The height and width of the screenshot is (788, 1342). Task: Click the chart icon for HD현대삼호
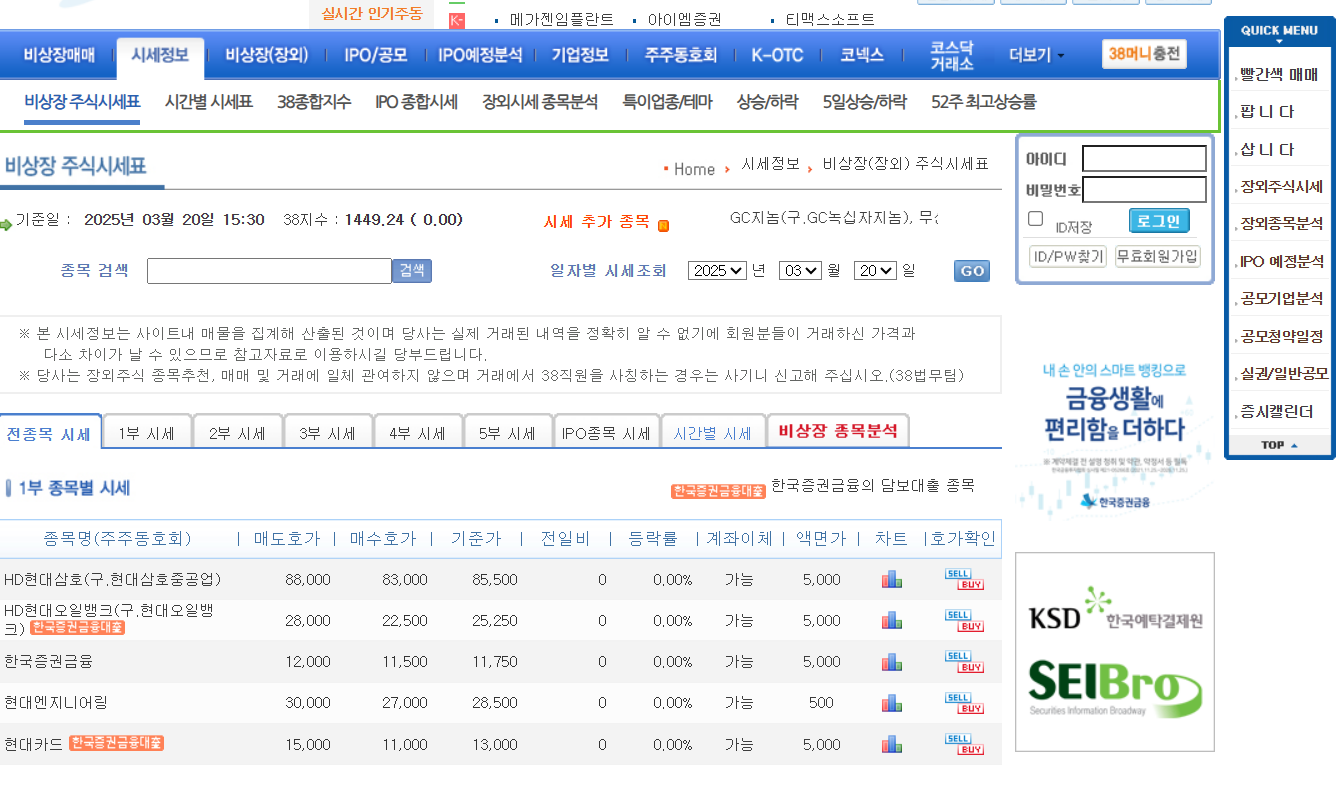coord(891,579)
